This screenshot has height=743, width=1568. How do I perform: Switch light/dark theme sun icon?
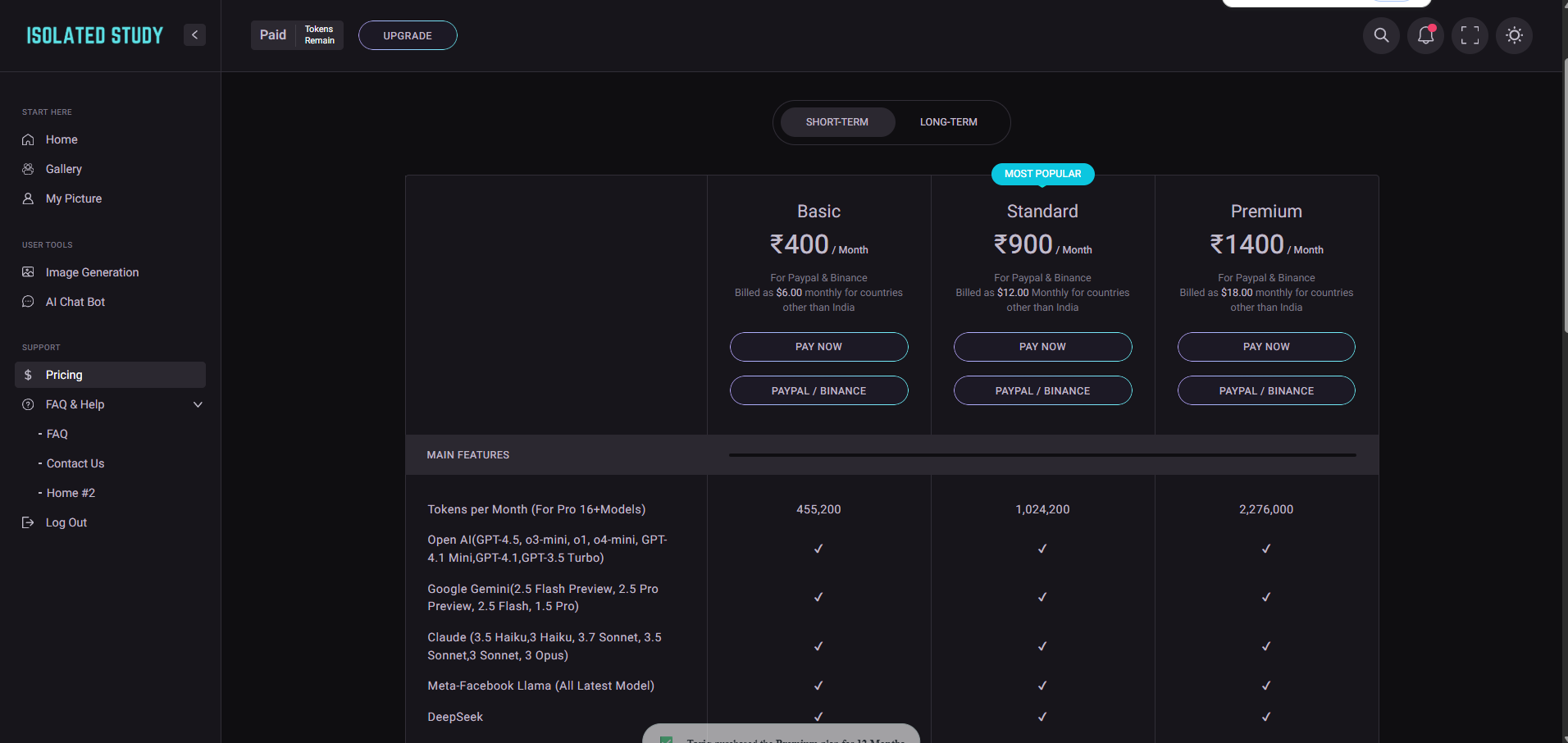coord(1514,35)
